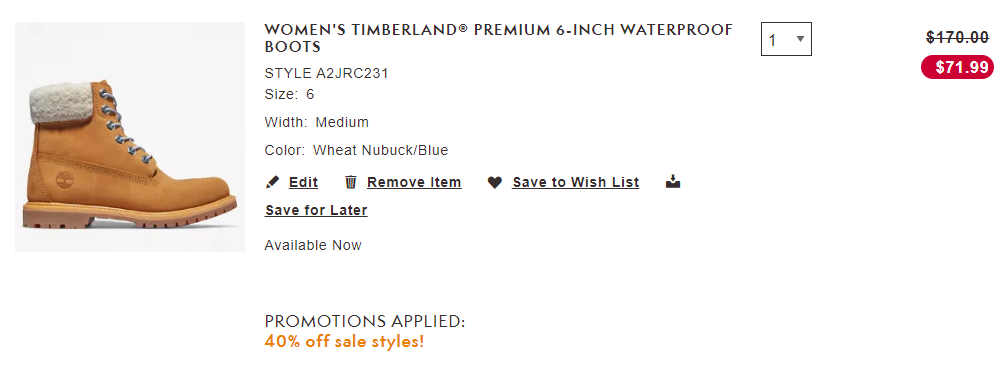Image resolution: width=1004 pixels, height=374 pixels.
Task: Choose Save for Later
Action: [x=316, y=210]
